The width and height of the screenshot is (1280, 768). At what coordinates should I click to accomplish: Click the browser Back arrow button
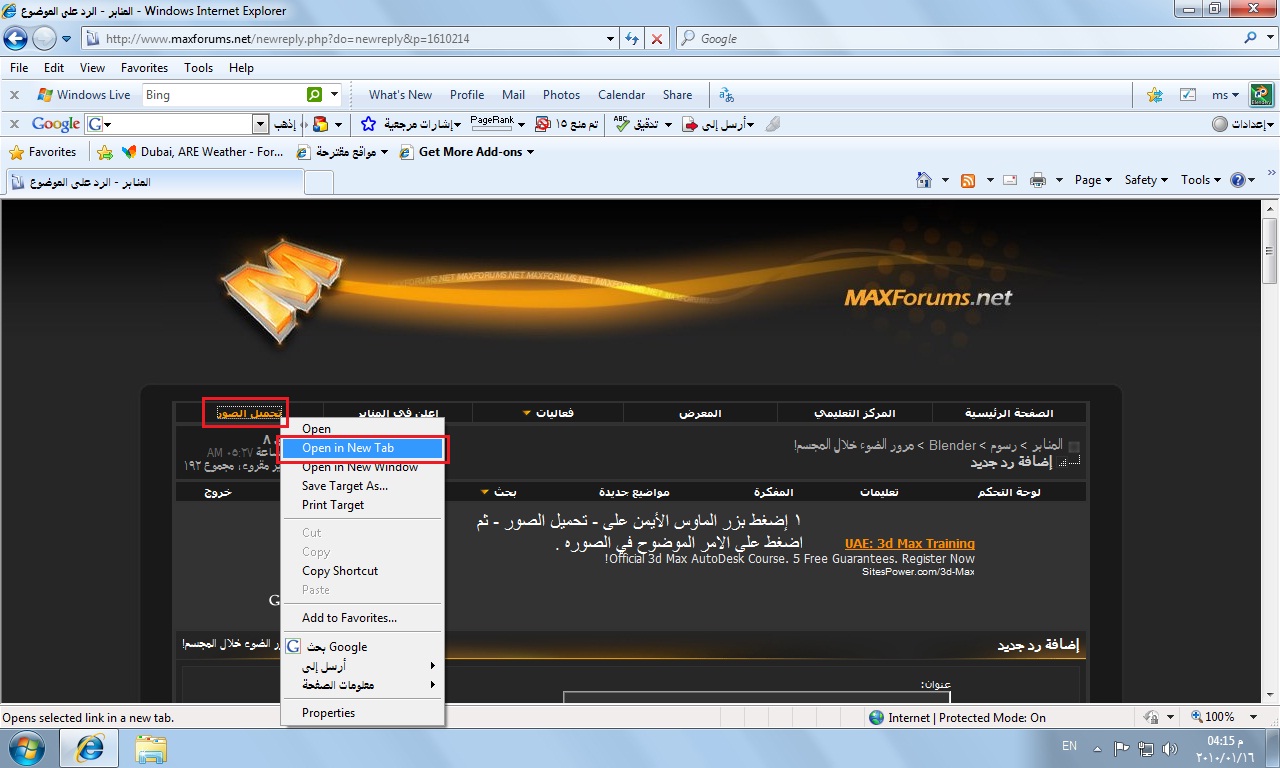(16, 38)
